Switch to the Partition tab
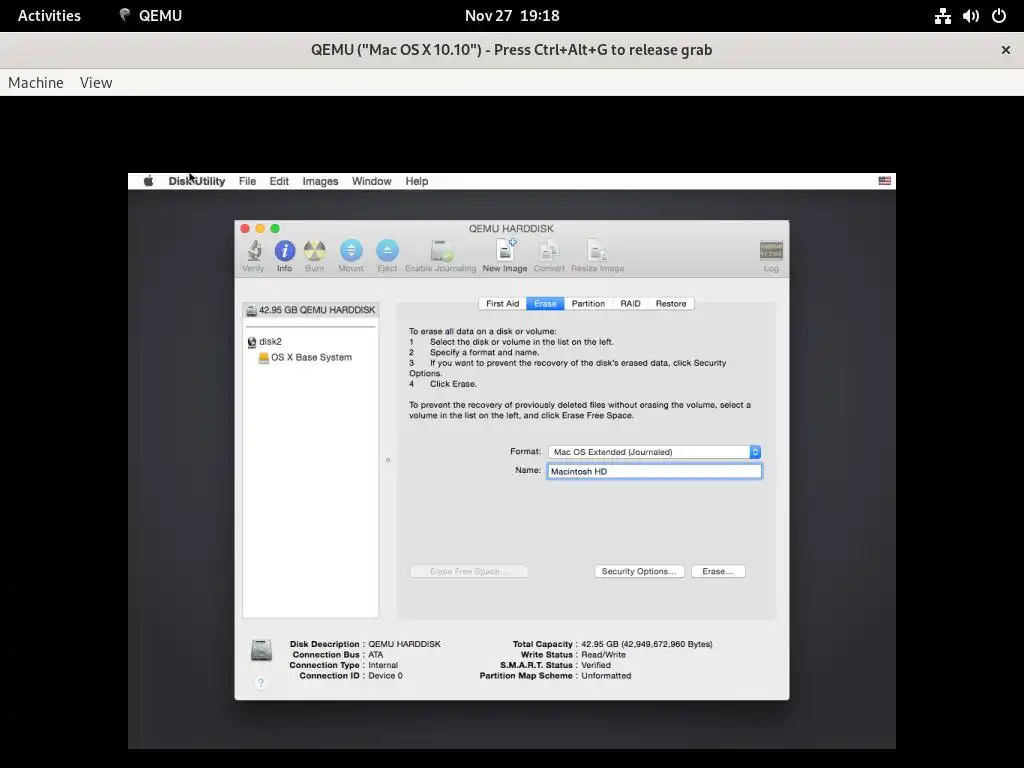Viewport: 1024px width, 768px height. click(x=588, y=304)
